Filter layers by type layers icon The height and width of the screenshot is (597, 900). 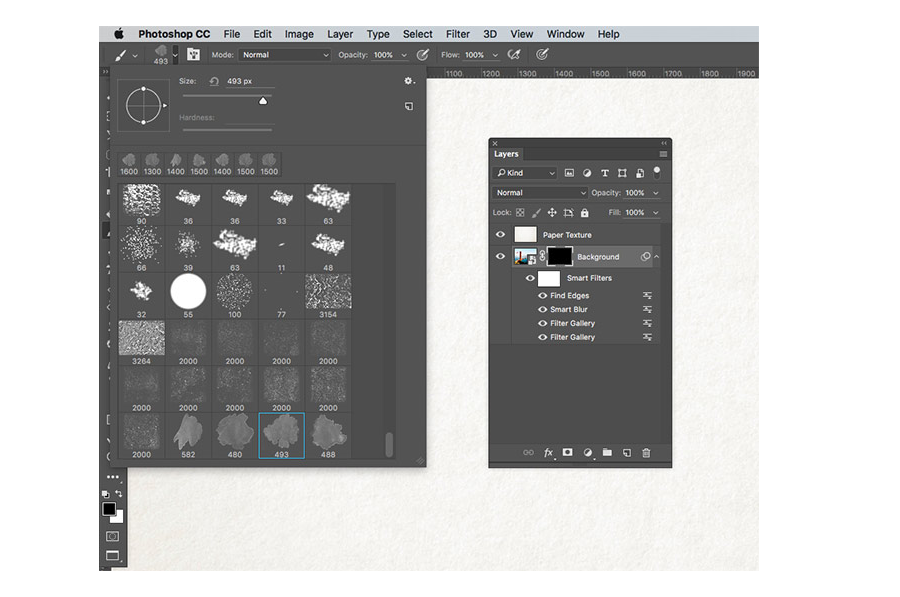tap(604, 173)
